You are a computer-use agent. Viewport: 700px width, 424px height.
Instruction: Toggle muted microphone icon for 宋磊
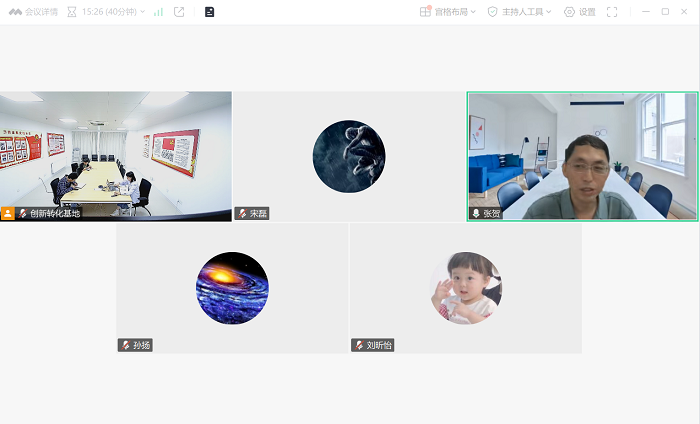[x=241, y=213]
